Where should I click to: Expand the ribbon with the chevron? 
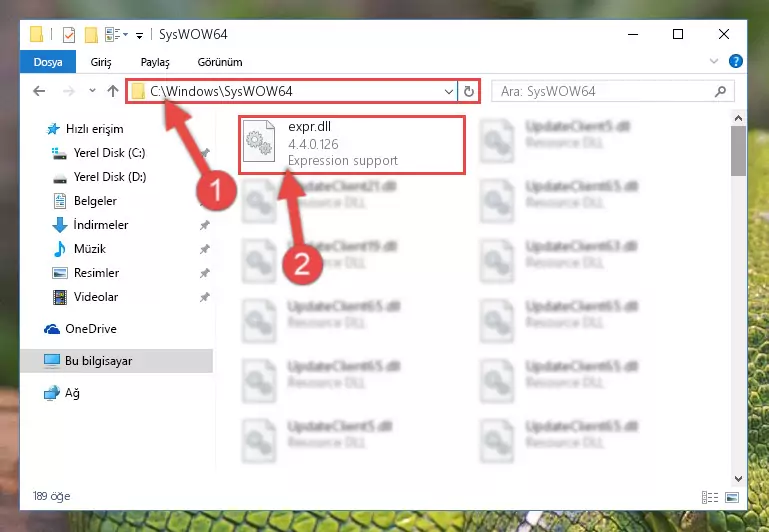click(714, 61)
